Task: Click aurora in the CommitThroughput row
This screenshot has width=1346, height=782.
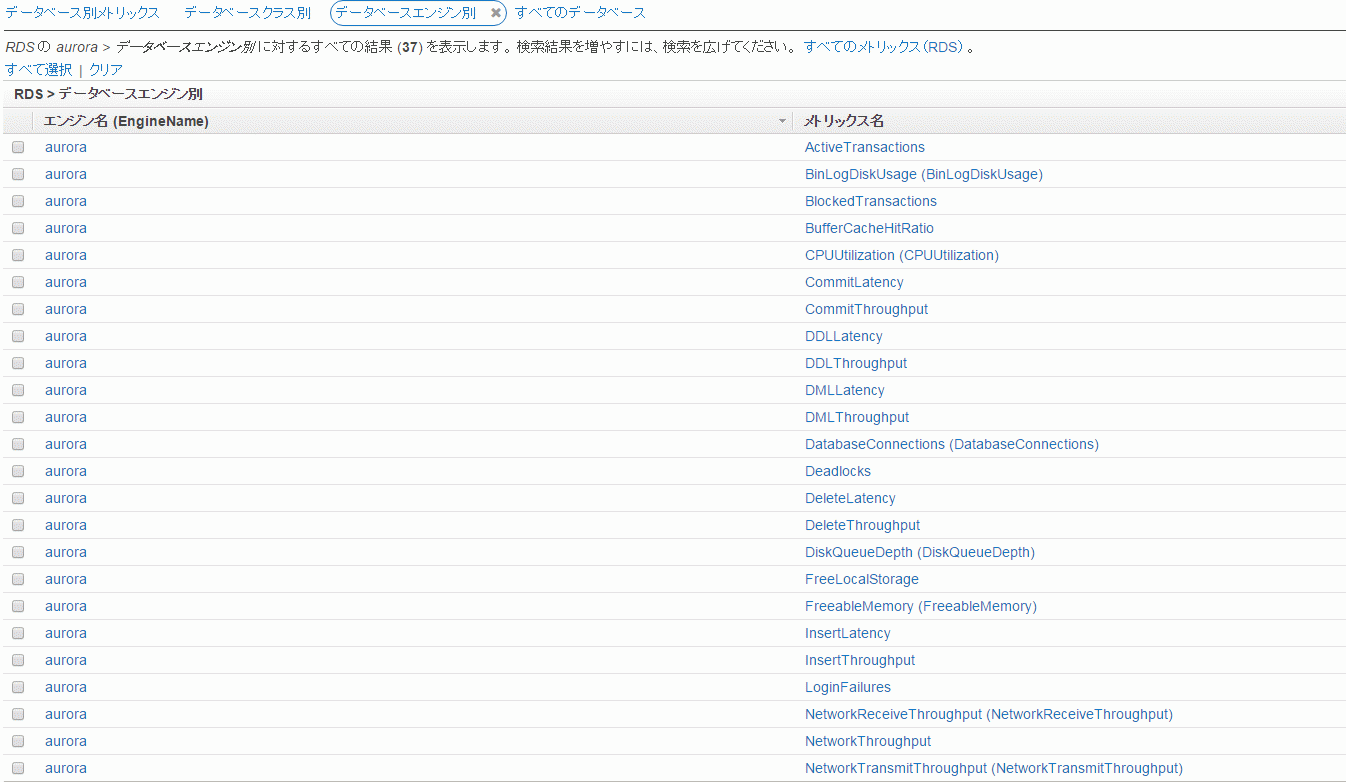Action: [x=66, y=309]
